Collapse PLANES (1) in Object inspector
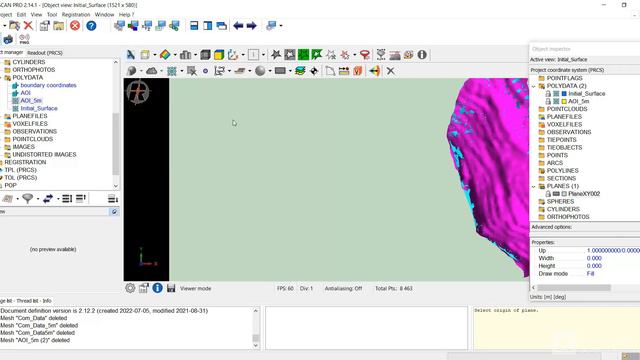This screenshot has height=360, width=640. [533, 186]
